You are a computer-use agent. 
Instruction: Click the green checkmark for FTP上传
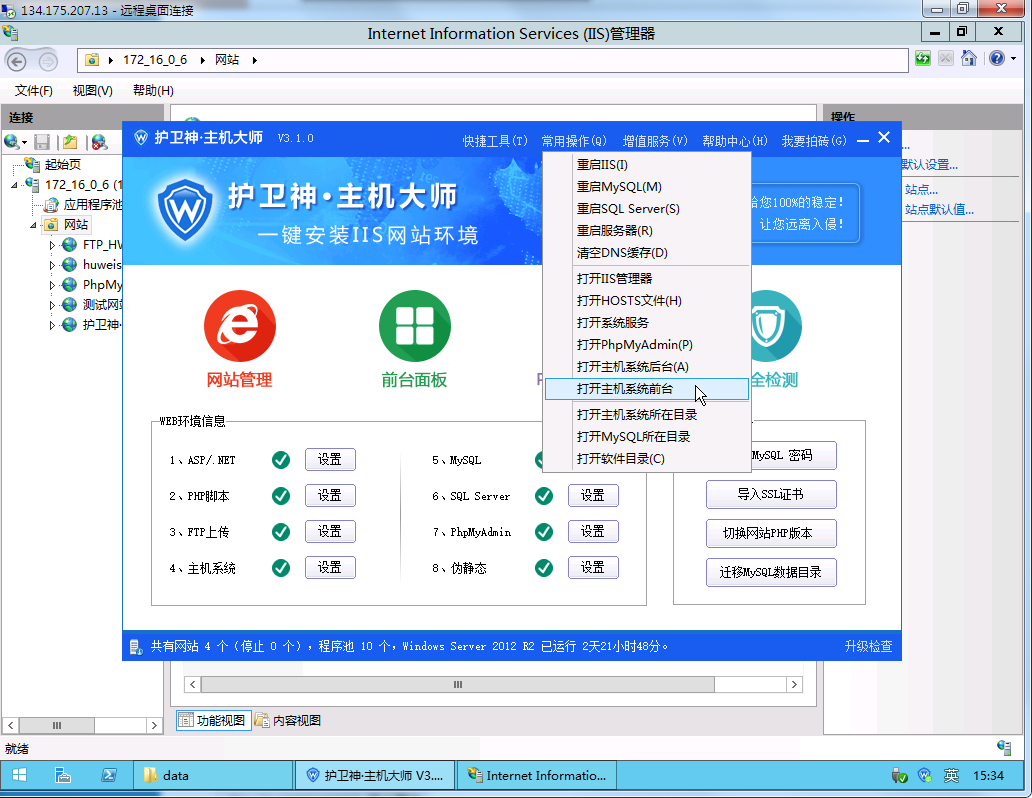[x=281, y=531]
